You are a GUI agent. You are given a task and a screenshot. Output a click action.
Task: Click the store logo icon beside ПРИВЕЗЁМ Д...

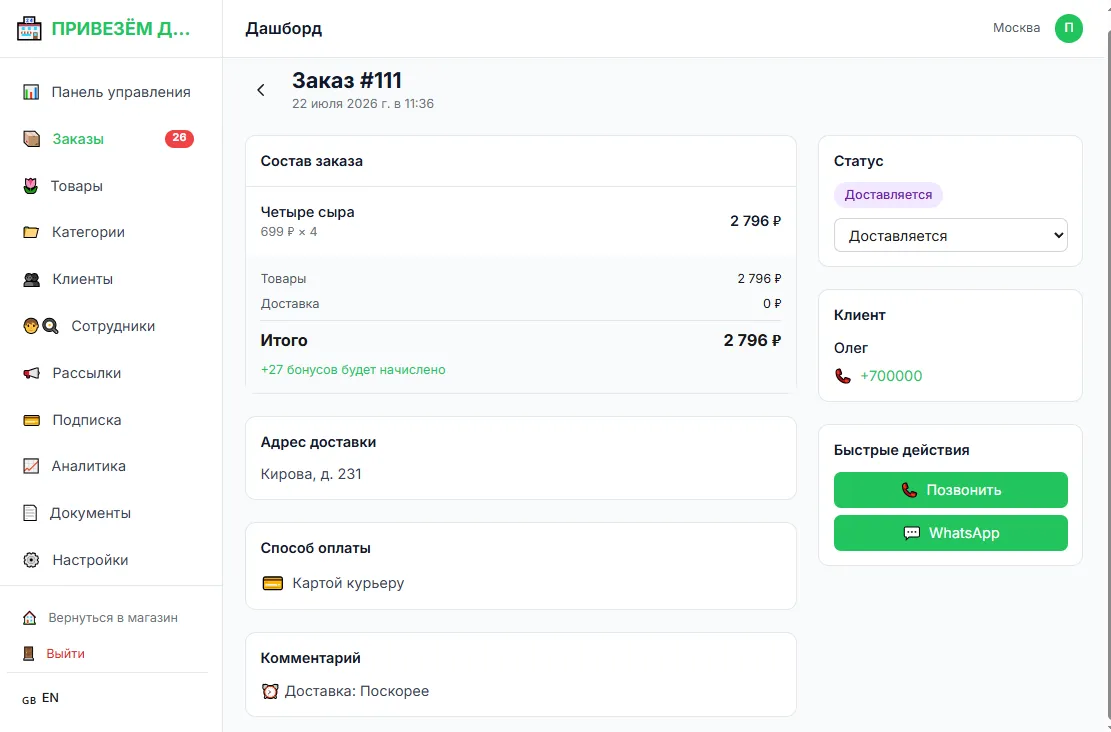29,28
